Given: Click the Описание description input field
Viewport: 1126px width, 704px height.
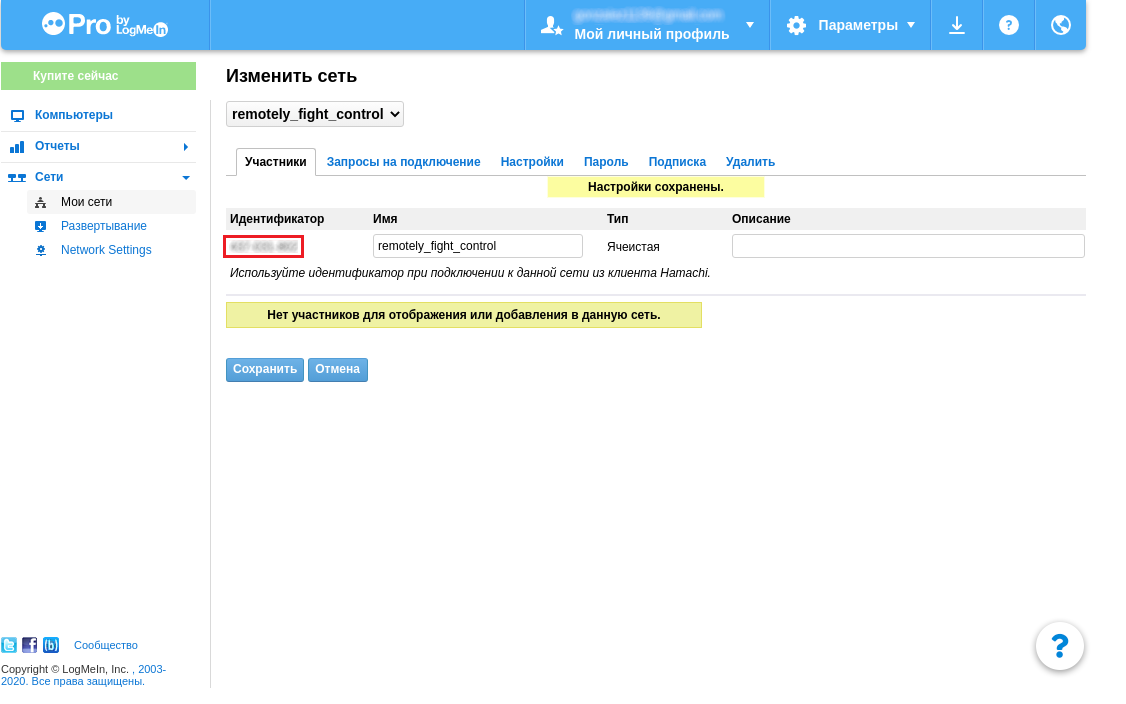Looking at the screenshot, I should point(907,246).
